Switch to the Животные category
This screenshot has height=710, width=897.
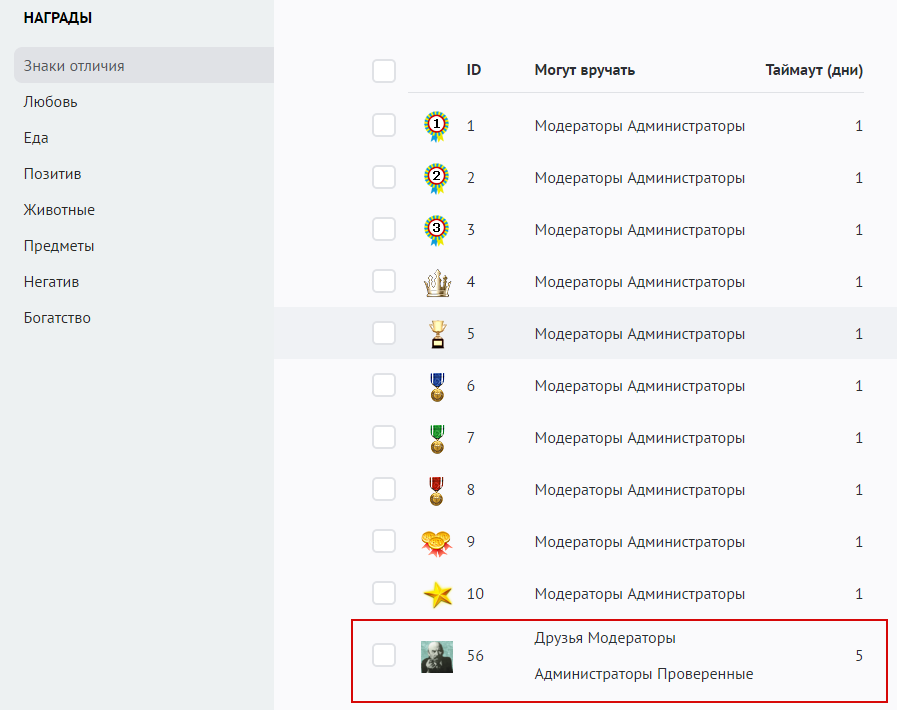60,210
